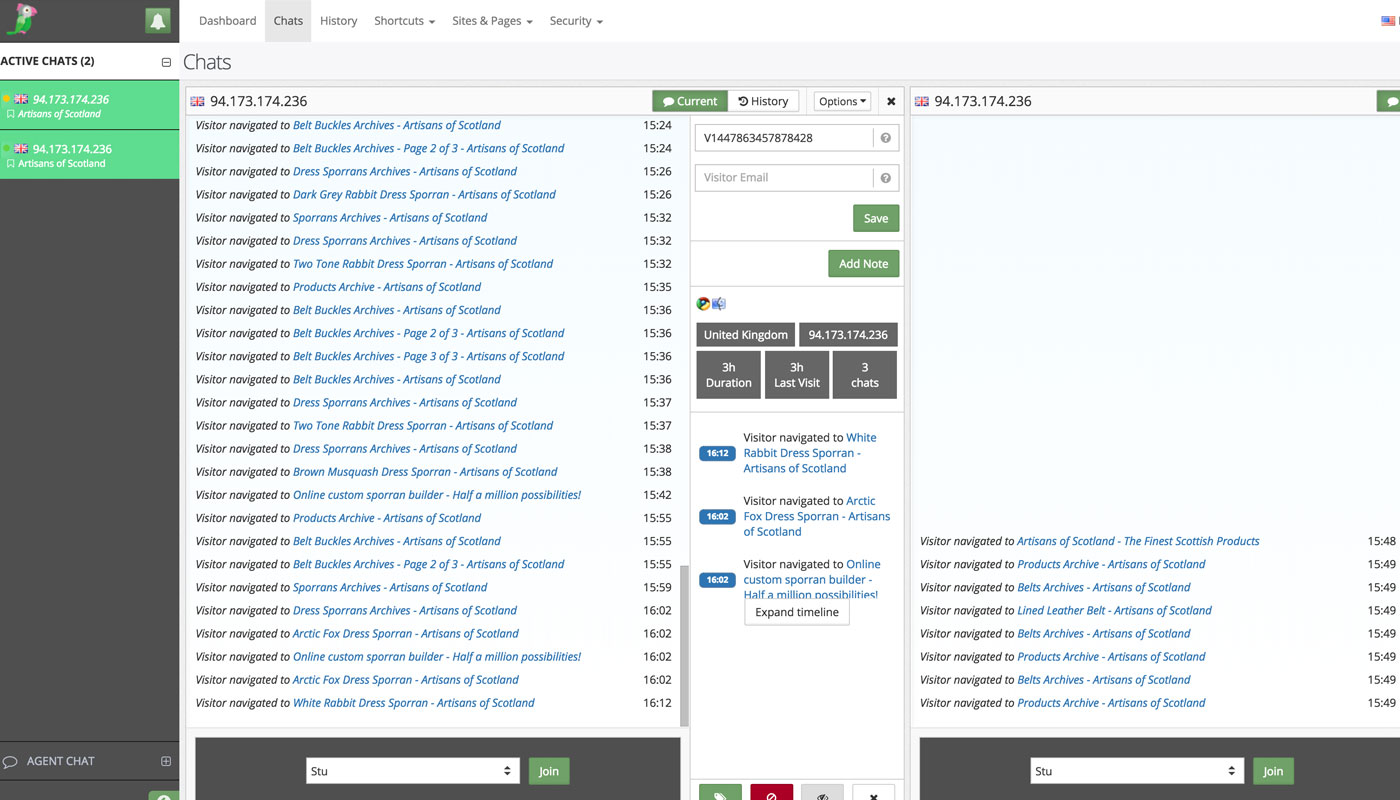Viewport: 1400px width, 800px height.
Task: Click the UK flag in the second chat panel header
Action: point(922,101)
